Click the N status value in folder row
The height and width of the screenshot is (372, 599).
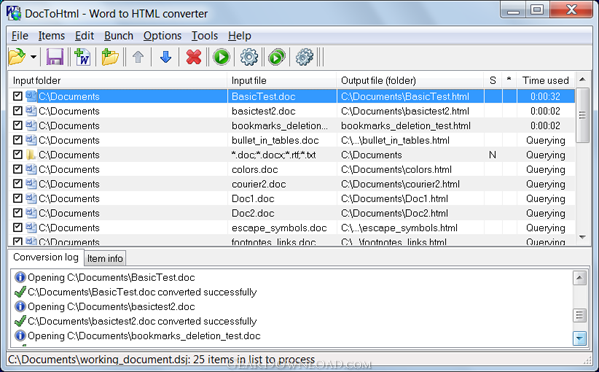coord(492,155)
